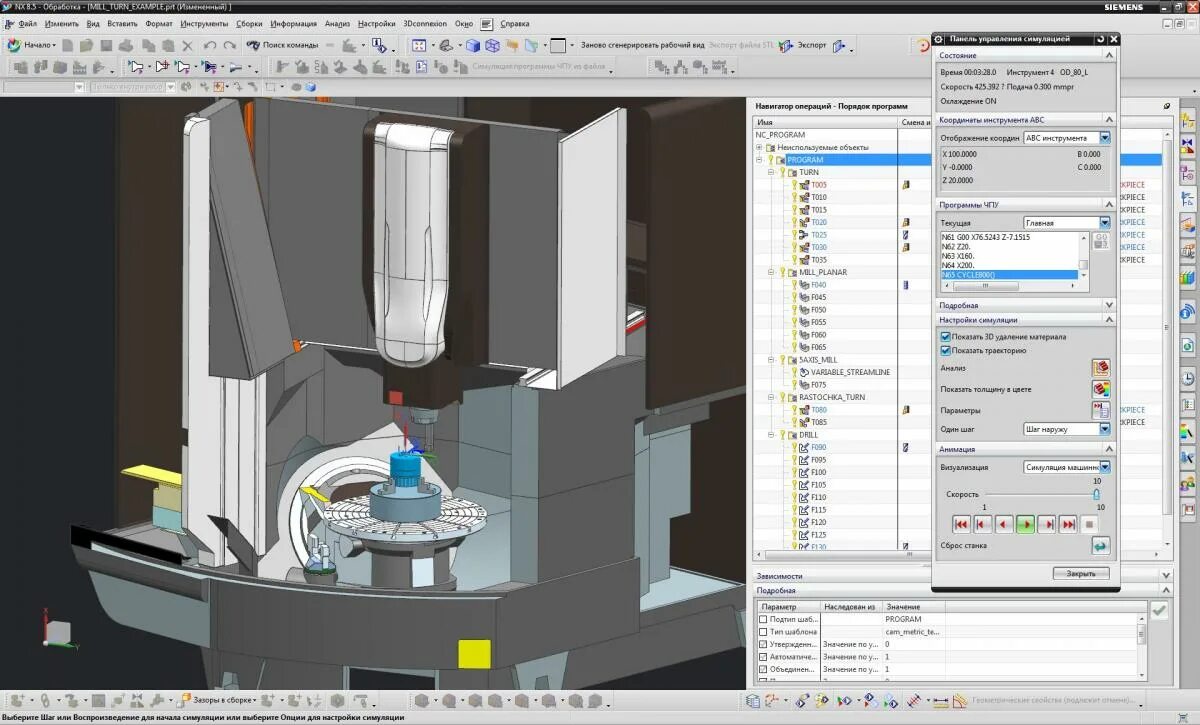Toggle Подтип шаблона checkbox in parameter table
This screenshot has width=1200, height=725.
pos(763,620)
